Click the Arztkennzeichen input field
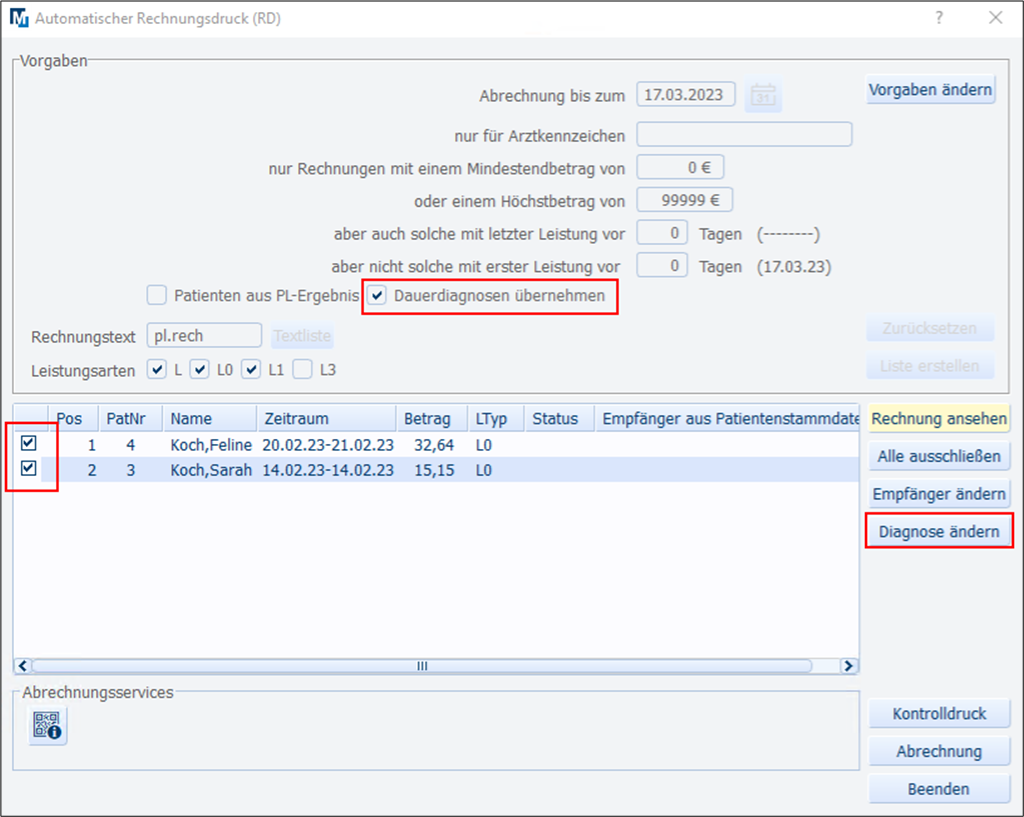The width and height of the screenshot is (1024, 817). click(x=744, y=135)
